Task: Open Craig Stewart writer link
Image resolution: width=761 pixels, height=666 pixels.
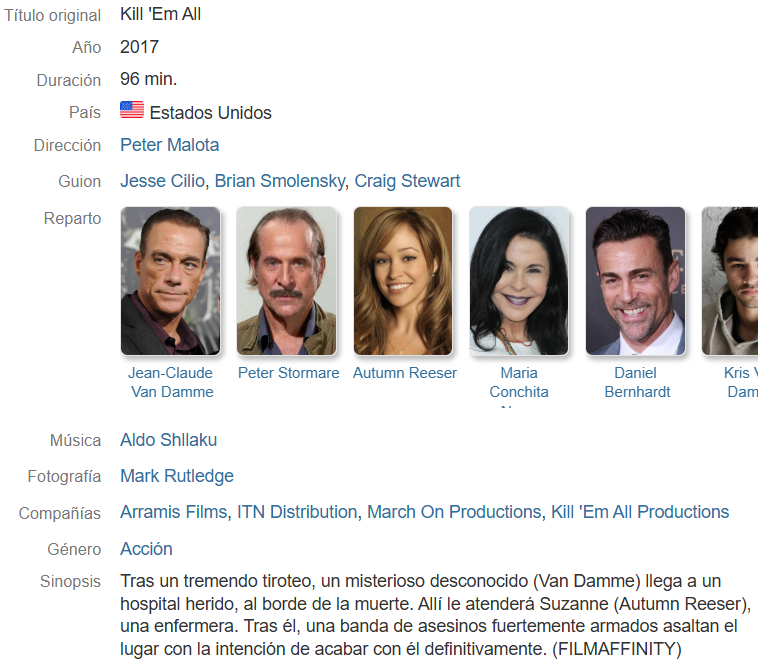Action: pos(407,181)
